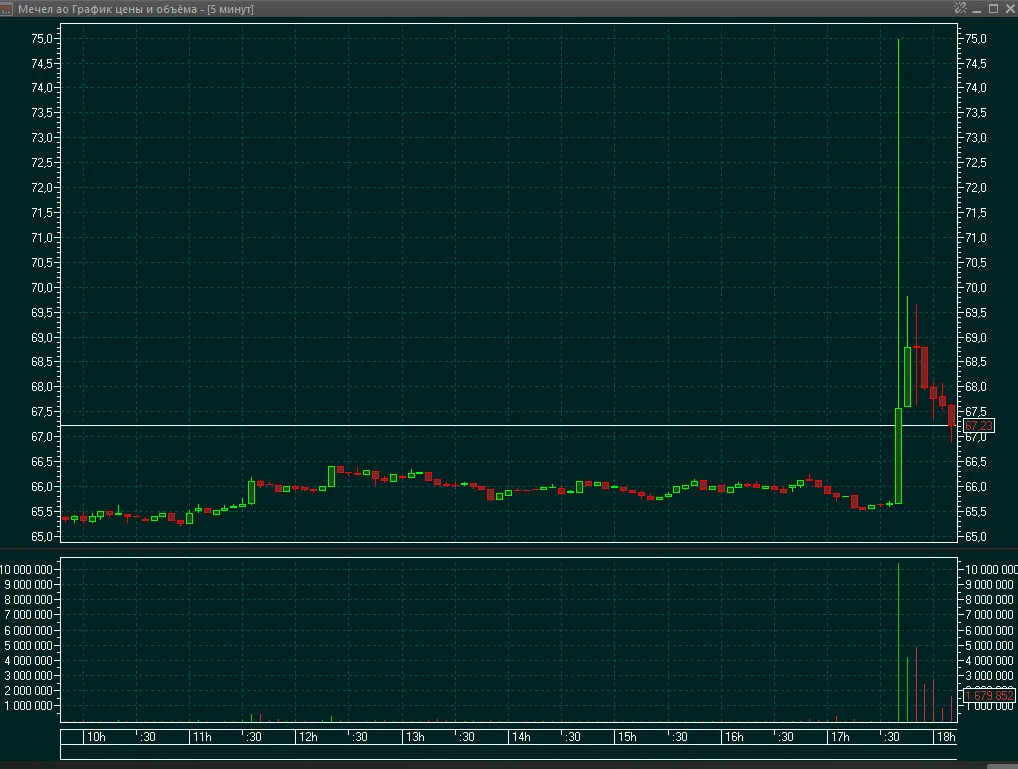Image resolution: width=1018 pixels, height=769 pixels.
Task: Click the 72,5 label on left price axis
Action: (42, 163)
